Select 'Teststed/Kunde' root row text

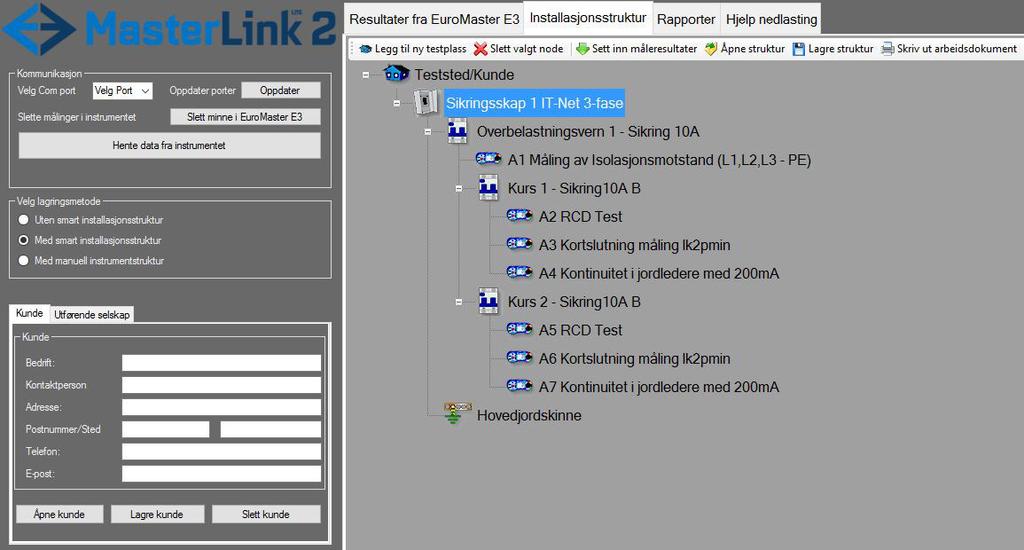point(464,75)
